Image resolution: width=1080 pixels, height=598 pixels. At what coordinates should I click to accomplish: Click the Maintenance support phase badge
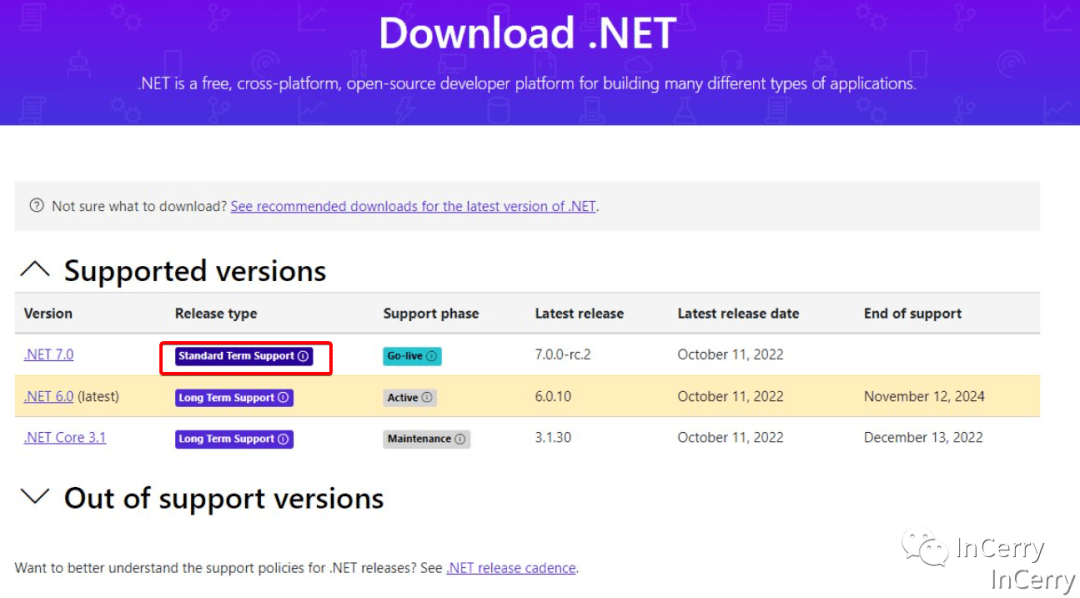point(419,439)
